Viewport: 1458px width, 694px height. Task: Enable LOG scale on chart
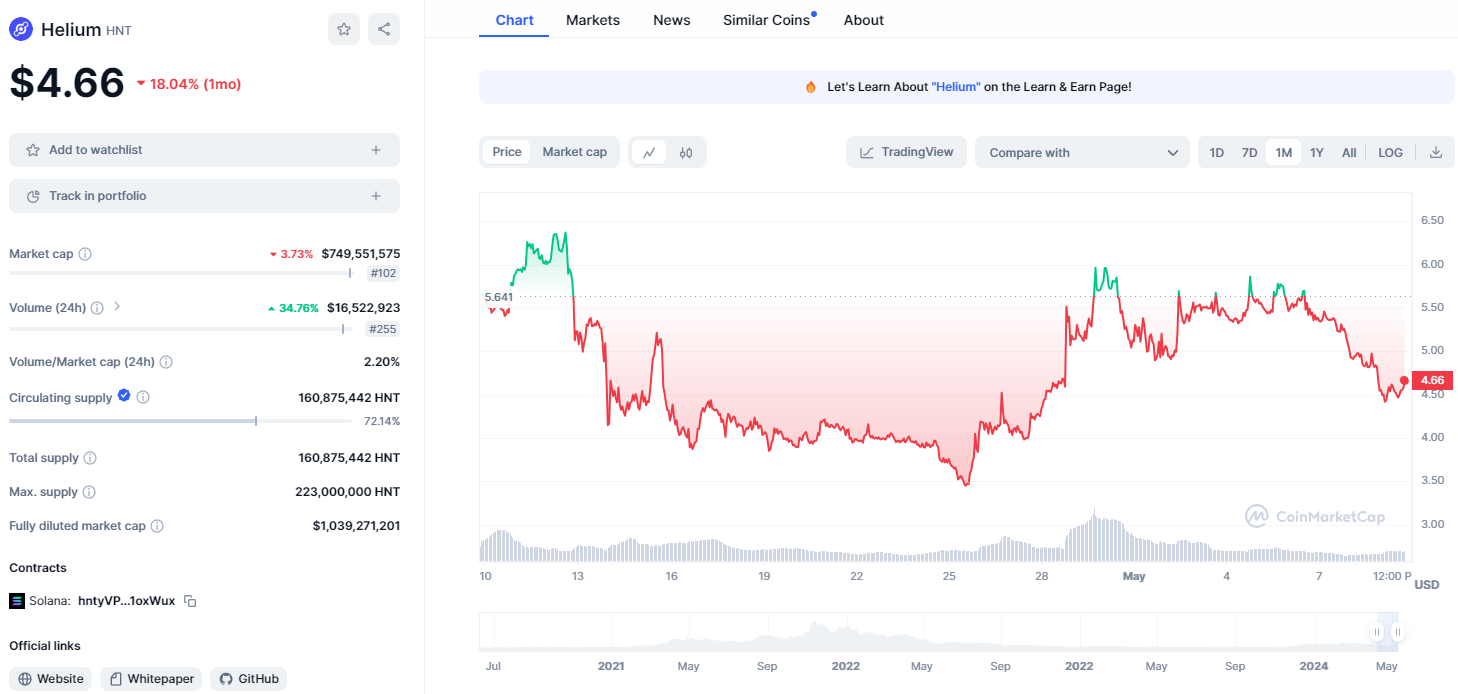tap(1390, 152)
